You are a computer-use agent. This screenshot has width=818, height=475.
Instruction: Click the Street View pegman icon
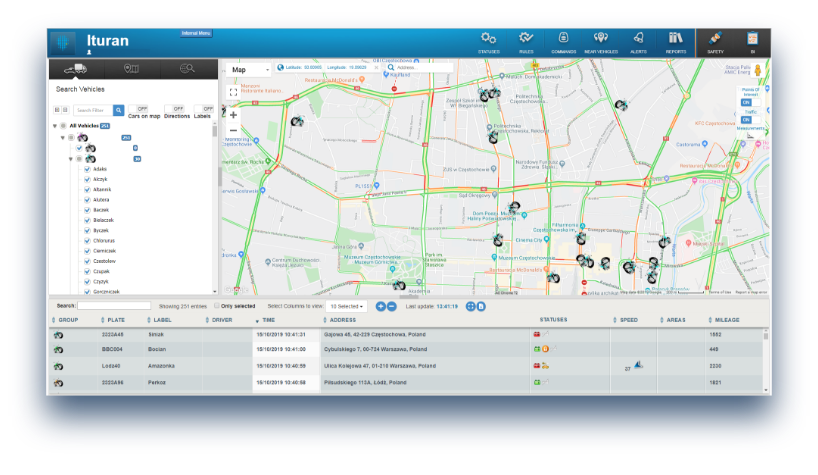click(x=757, y=70)
